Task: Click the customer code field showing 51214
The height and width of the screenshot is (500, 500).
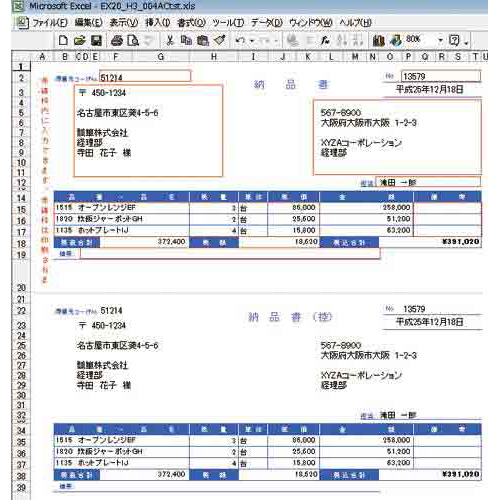Action: point(145,77)
